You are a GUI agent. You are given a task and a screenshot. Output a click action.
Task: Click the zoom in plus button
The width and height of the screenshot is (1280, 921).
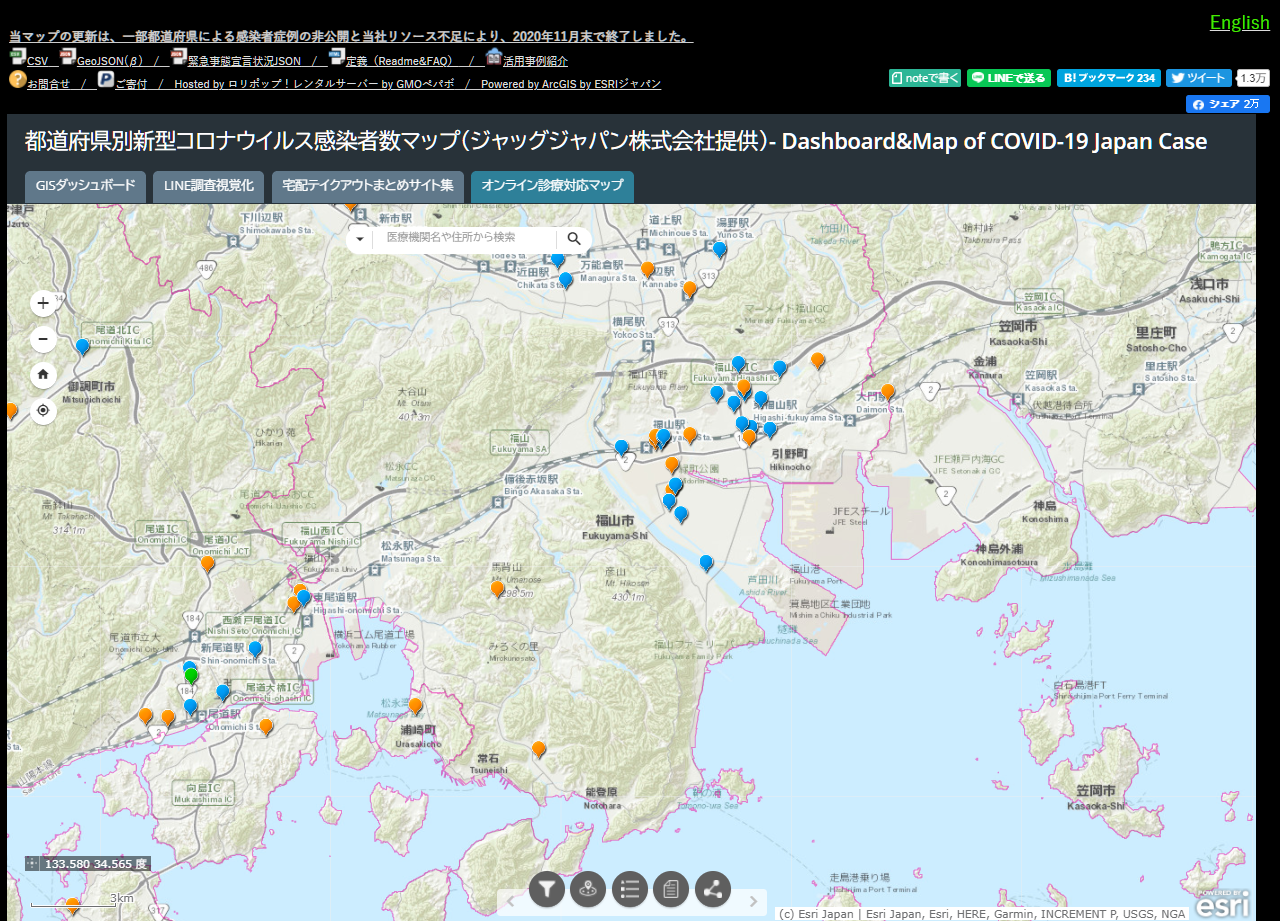(42, 302)
